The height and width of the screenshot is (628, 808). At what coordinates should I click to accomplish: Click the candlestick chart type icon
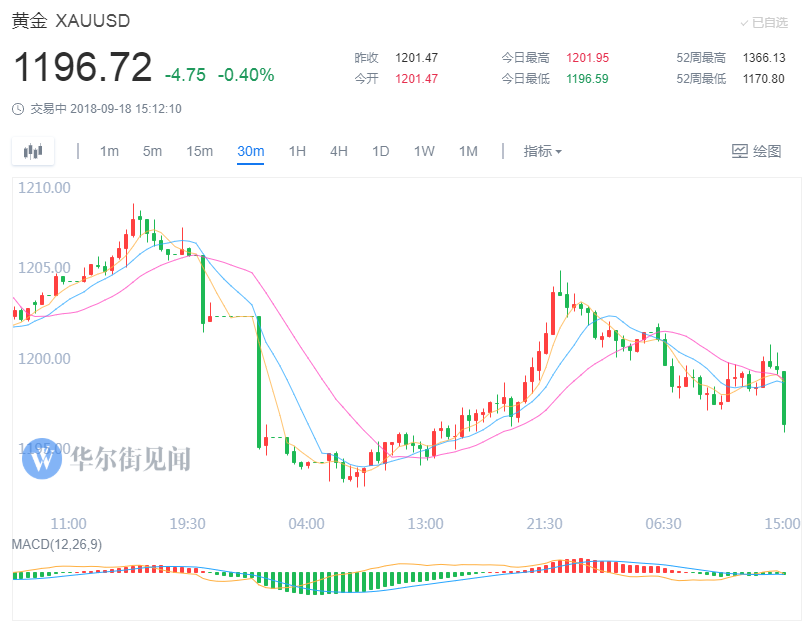click(33, 151)
